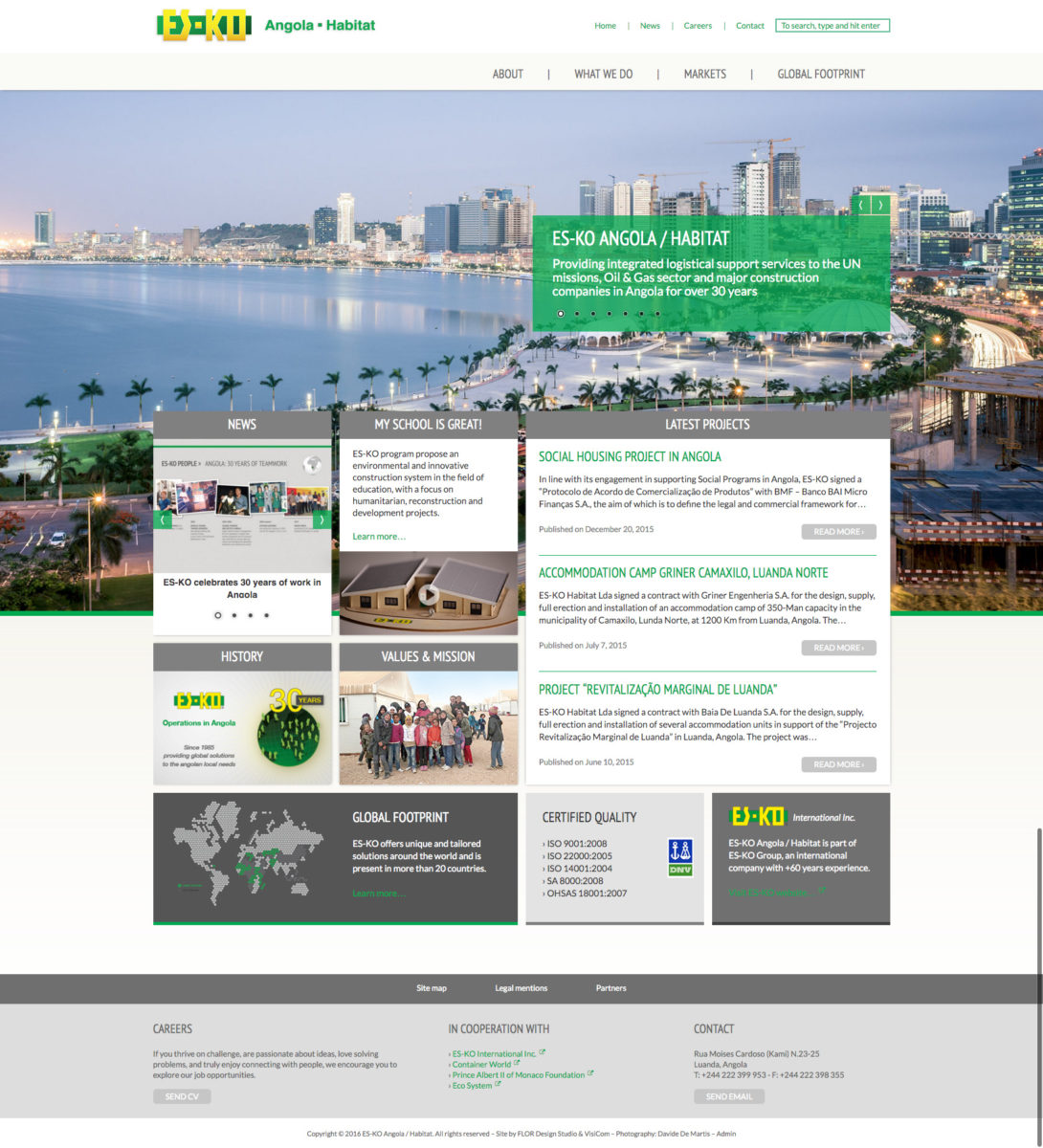Click the ES-KO International Inc. logo
This screenshot has width=1043, height=1148.
pyautogui.click(x=792, y=816)
